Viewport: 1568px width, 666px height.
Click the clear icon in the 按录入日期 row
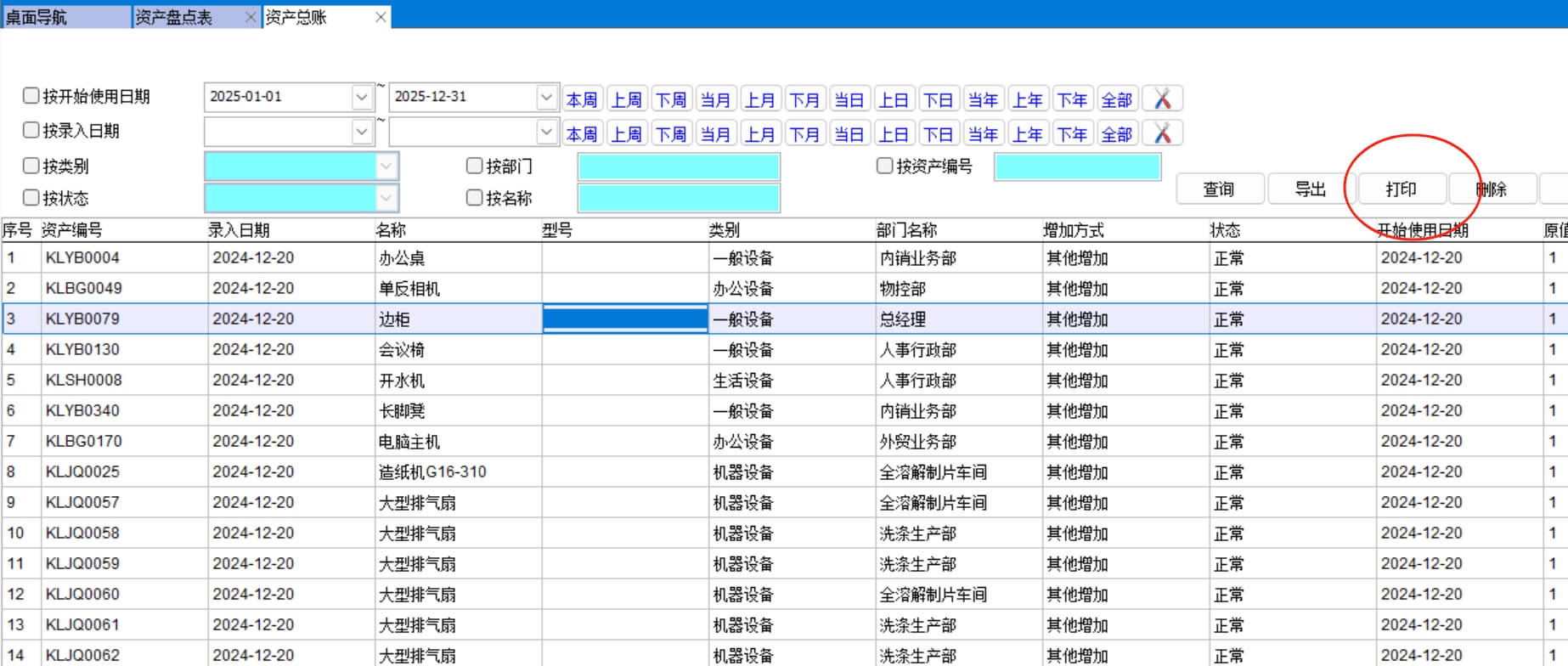pos(1162,133)
